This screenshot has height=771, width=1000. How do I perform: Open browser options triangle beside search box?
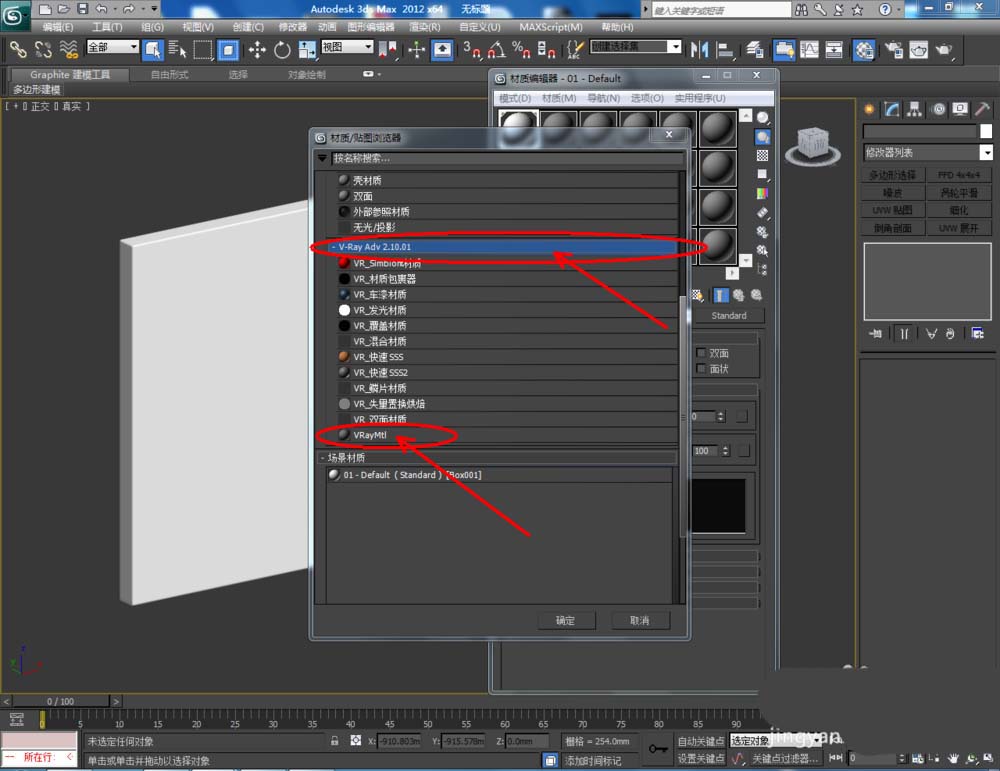pos(322,158)
